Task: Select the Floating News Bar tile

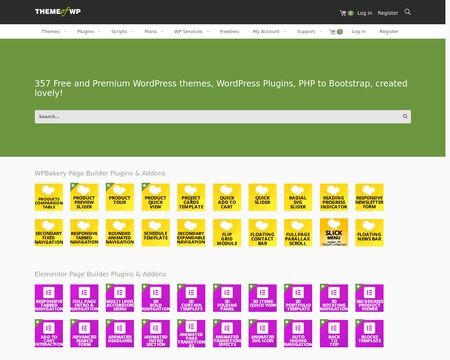Action: (x=369, y=233)
